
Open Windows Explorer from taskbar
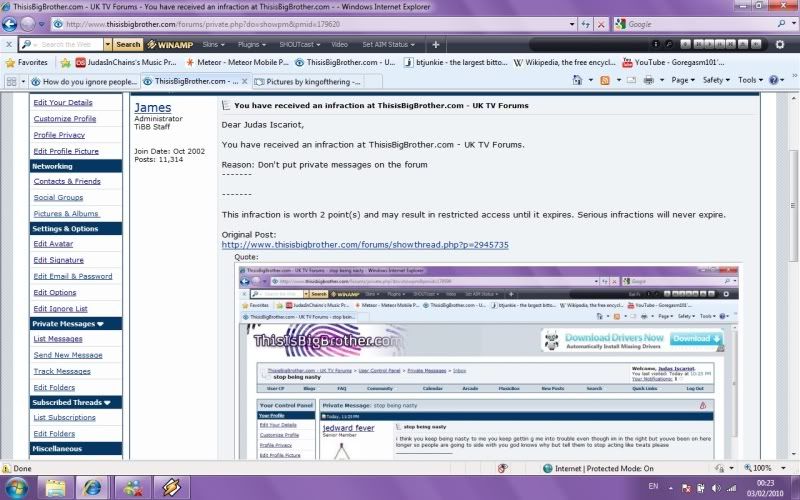56,488
